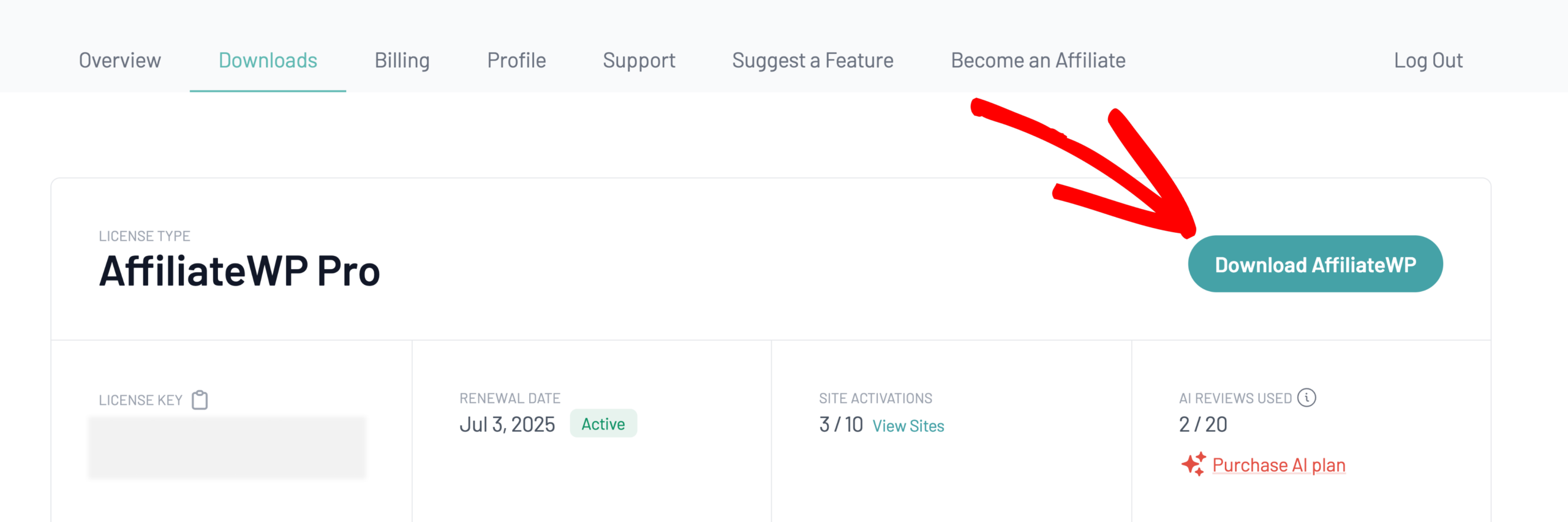Screen dimensions: 1568x522
Task: Open the AI Reviews info tooltip icon
Action: click(1307, 397)
